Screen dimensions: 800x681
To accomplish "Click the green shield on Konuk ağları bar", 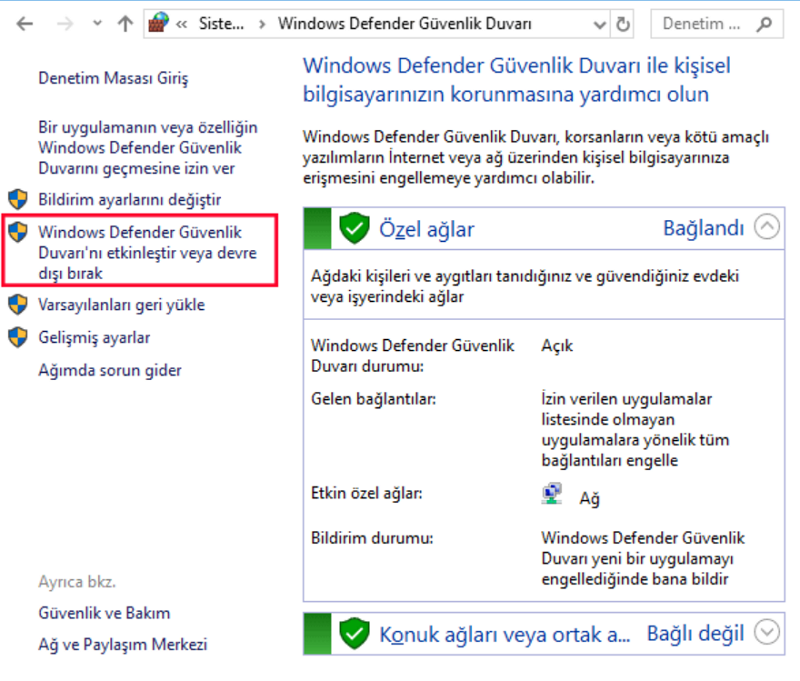I will (x=355, y=633).
